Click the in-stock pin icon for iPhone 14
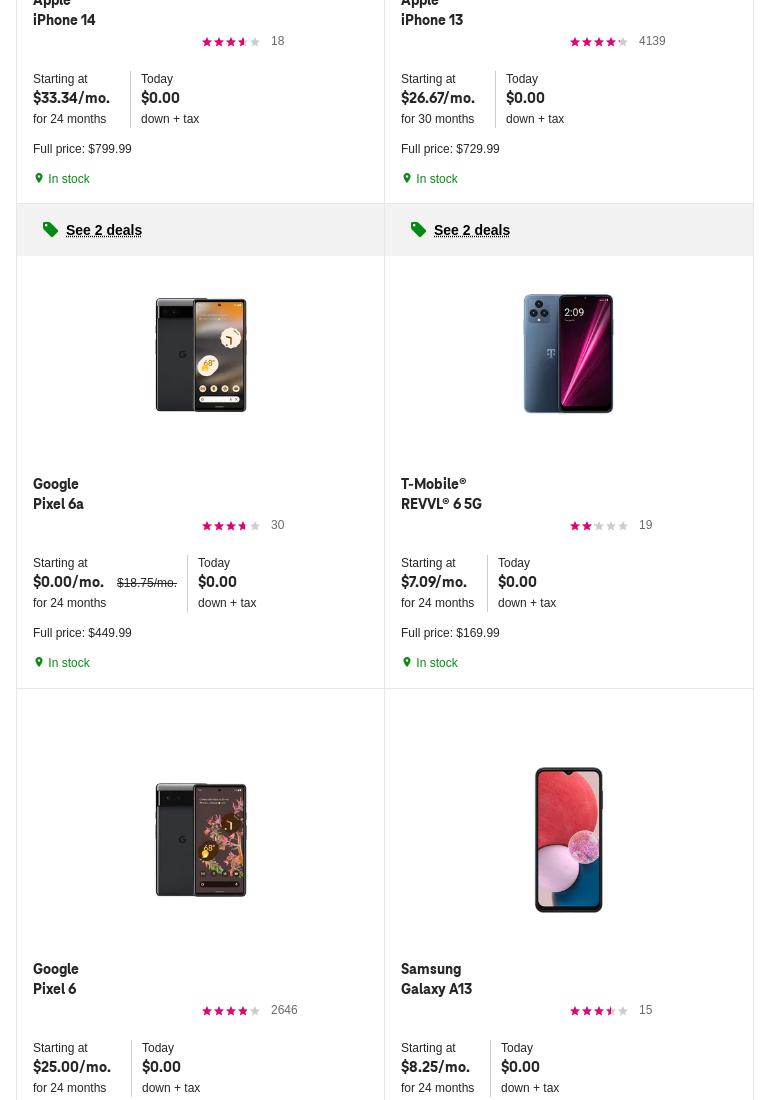770x1100 pixels. pyautogui.click(x=39, y=178)
